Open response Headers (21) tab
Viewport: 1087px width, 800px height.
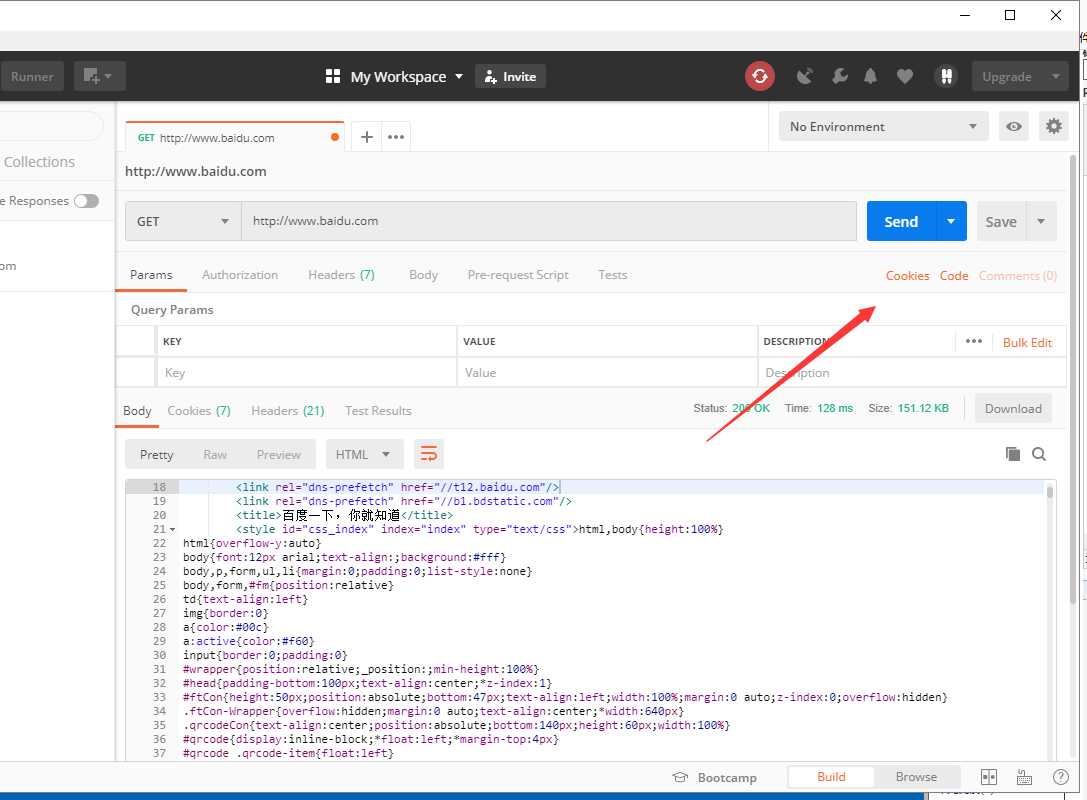tap(288, 410)
